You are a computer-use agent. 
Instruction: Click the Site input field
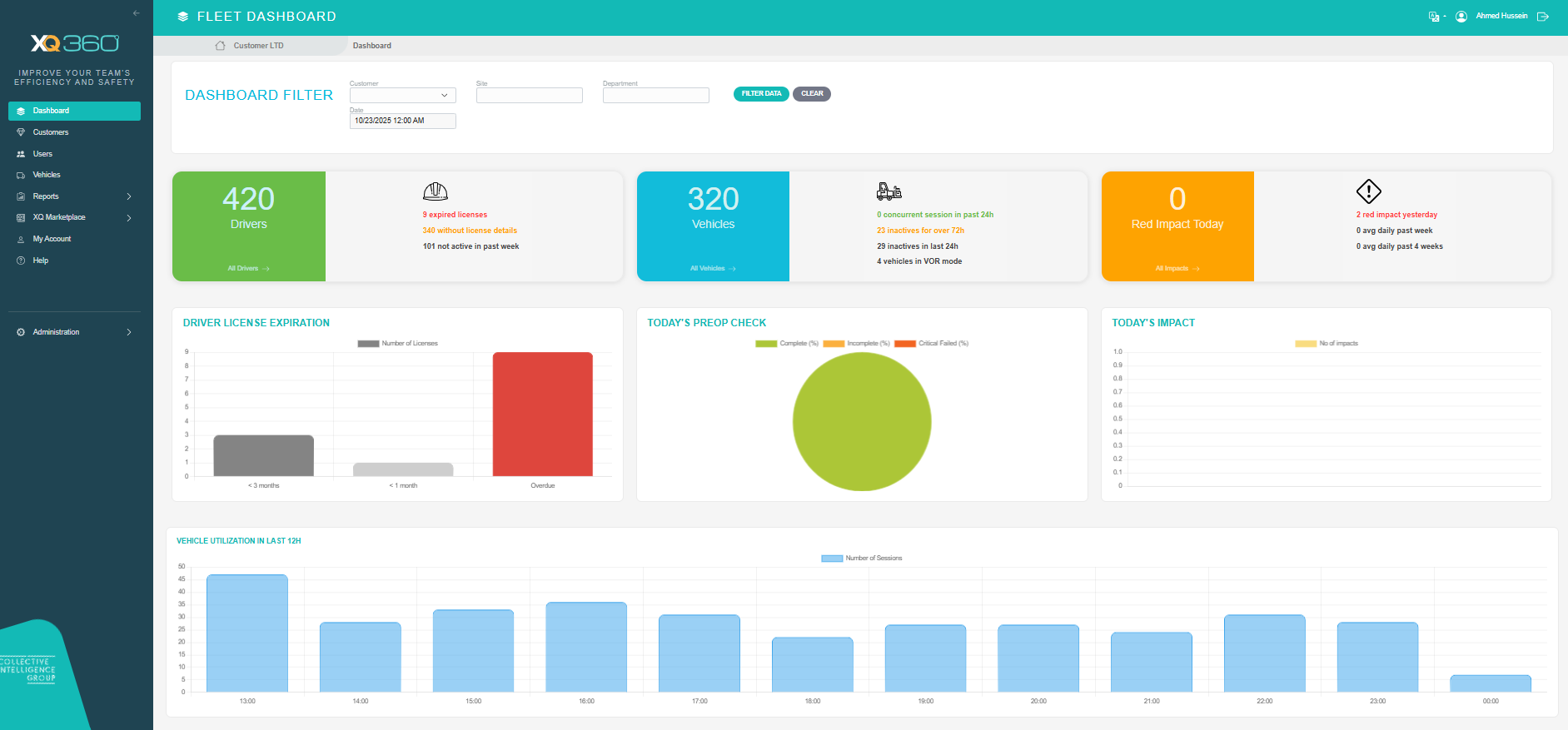click(529, 96)
